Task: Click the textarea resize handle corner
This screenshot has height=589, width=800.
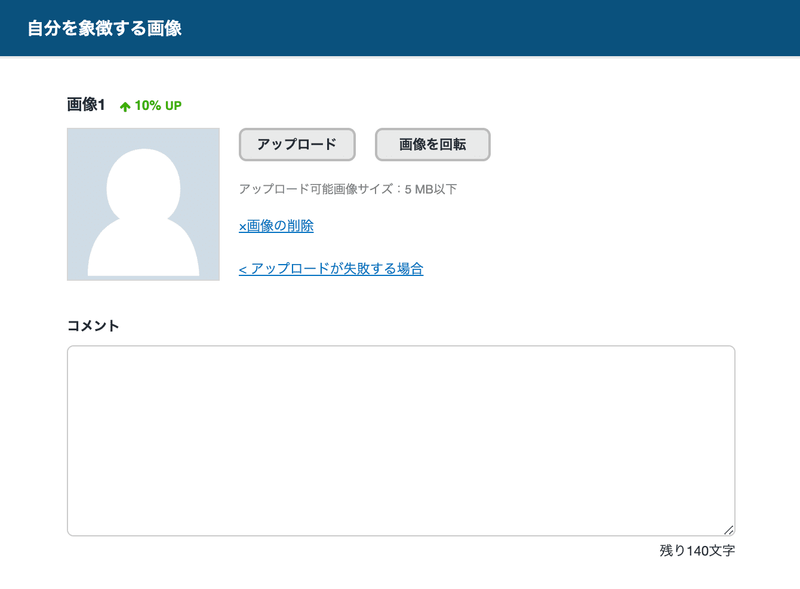Action: pyautogui.click(x=729, y=527)
